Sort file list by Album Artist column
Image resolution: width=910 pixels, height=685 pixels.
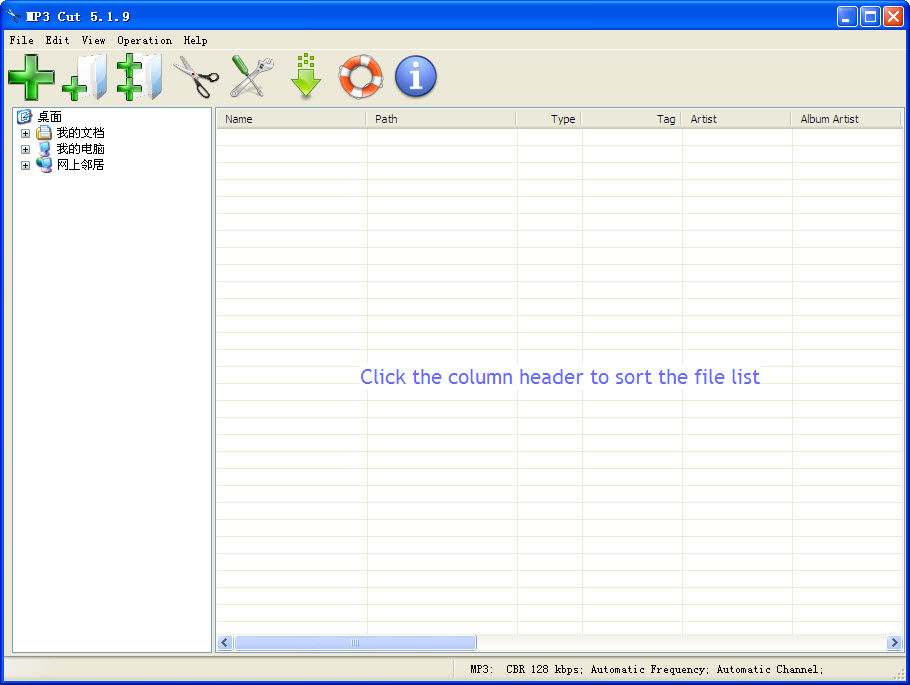tap(846, 119)
